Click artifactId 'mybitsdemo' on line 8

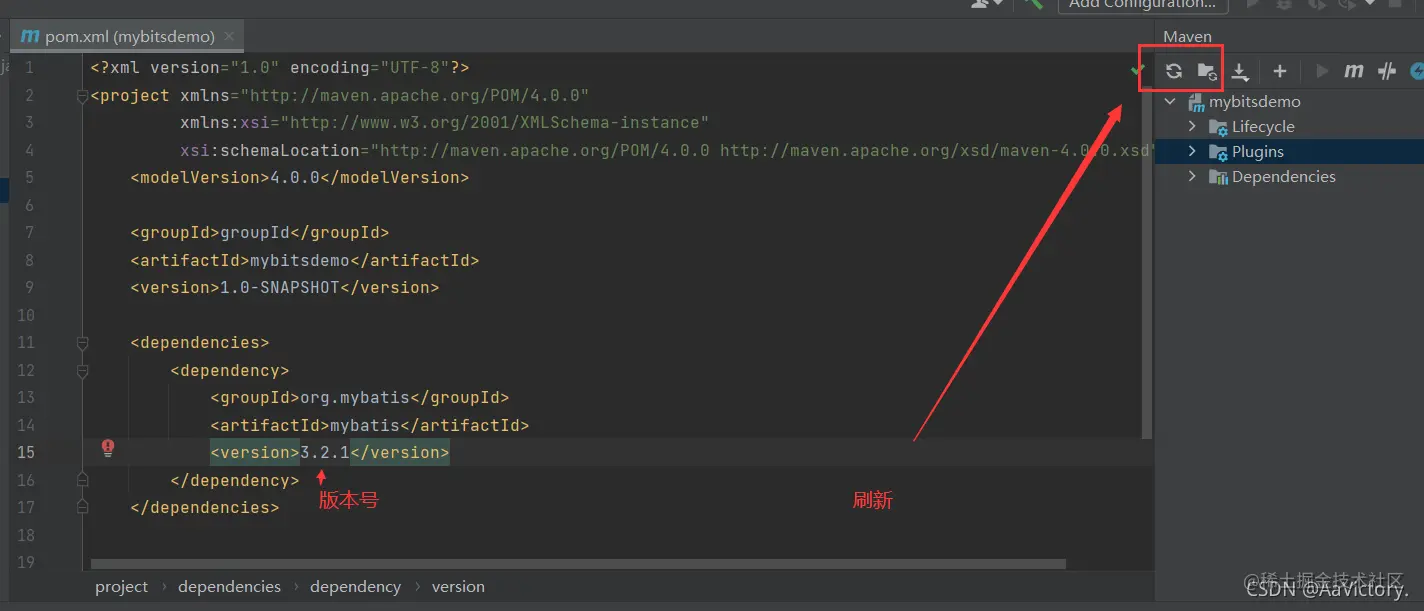pos(300,260)
